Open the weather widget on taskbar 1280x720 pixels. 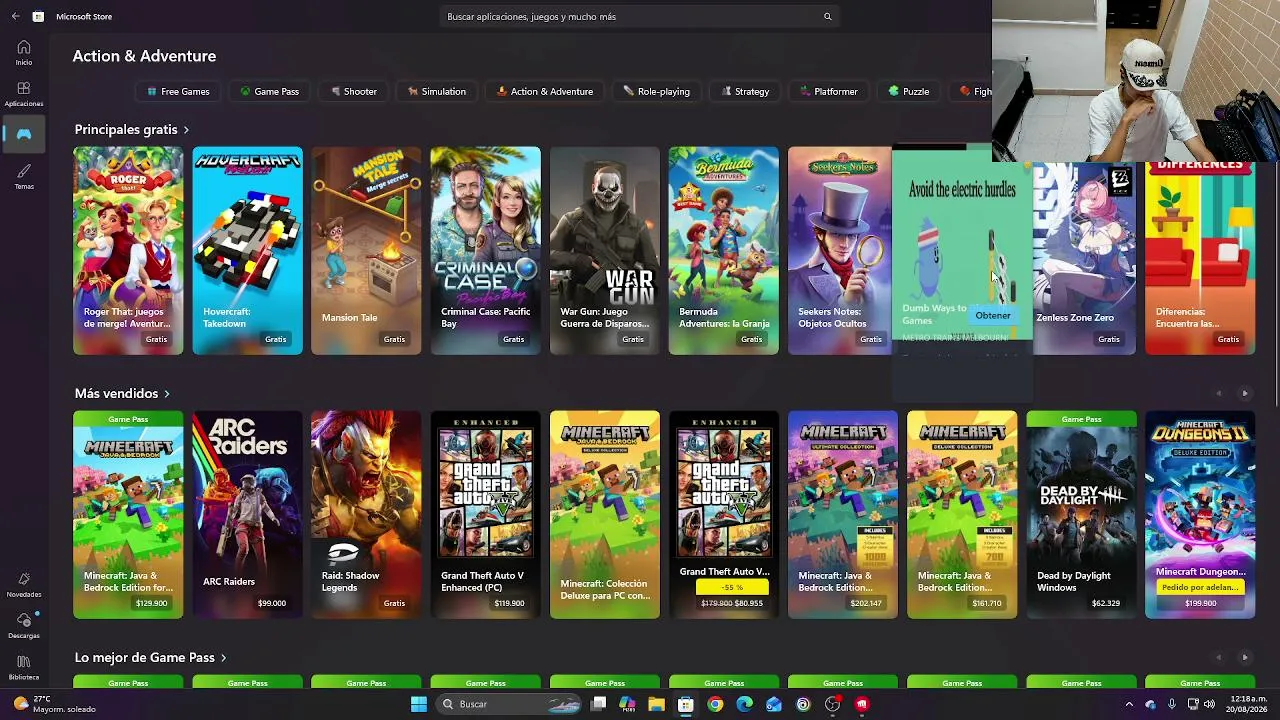[x=56, y=704]
